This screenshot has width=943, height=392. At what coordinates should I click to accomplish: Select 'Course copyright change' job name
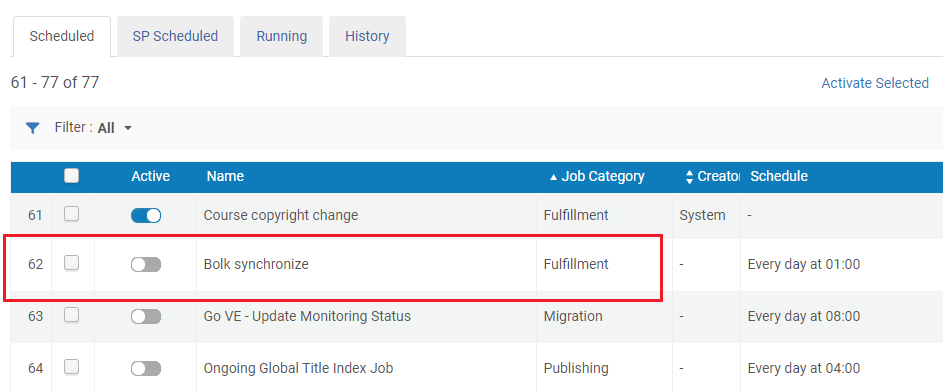(281, 215)
